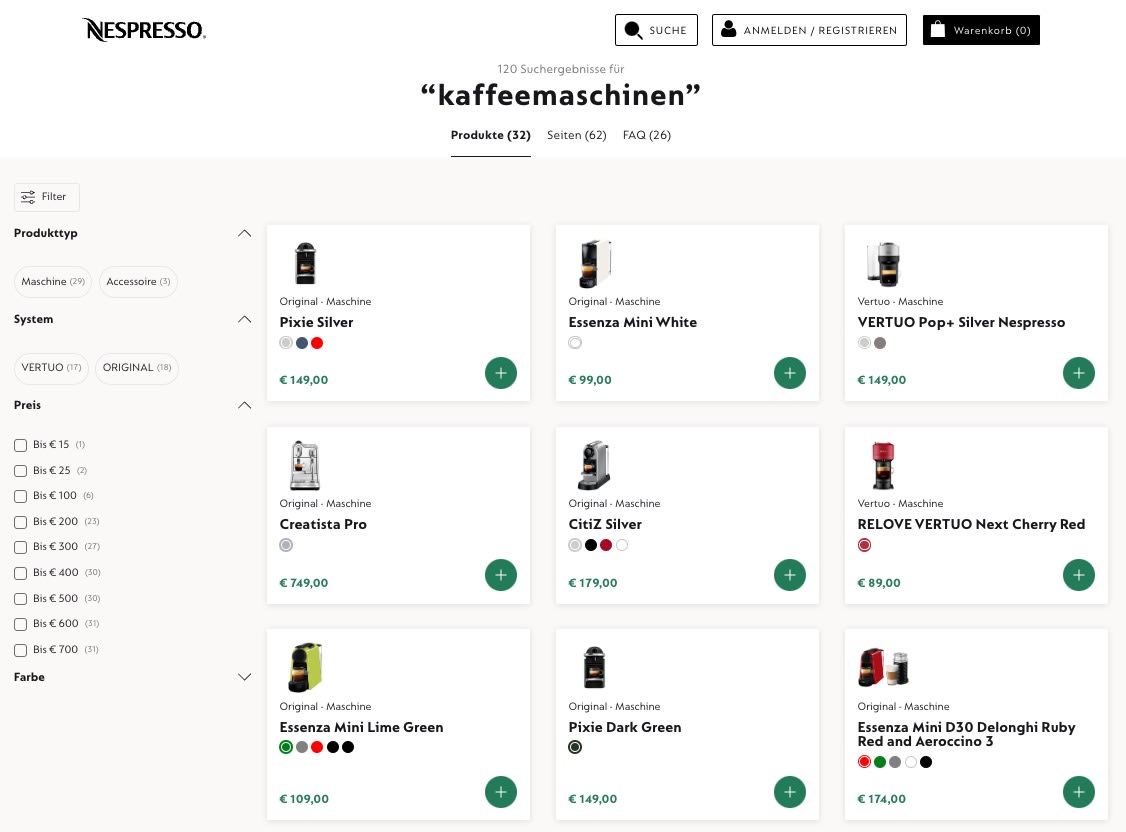Add RELOVE VERTUO Next Cherry Red to cart
The width and height of the screenshot is (1126, 832).
1079,575
